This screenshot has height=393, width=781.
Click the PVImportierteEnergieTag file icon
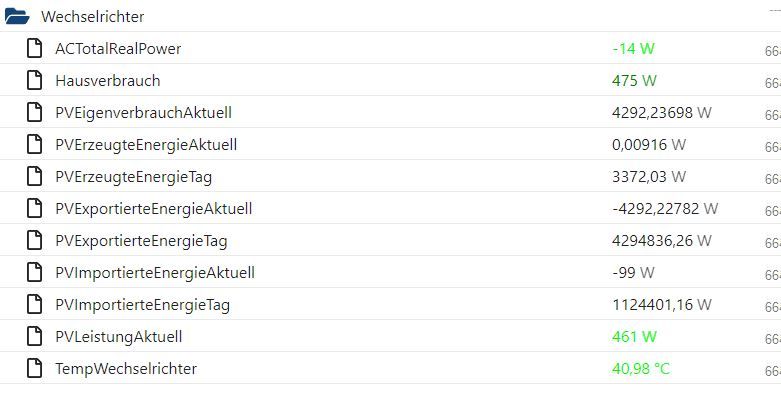click(x=34, y=304)
